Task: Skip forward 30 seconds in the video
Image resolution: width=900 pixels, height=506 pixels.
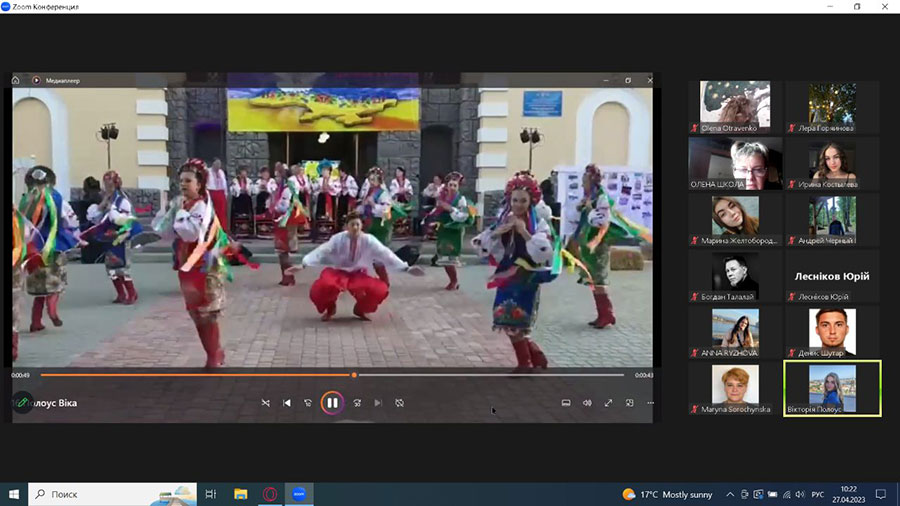Action: [357, 403]
